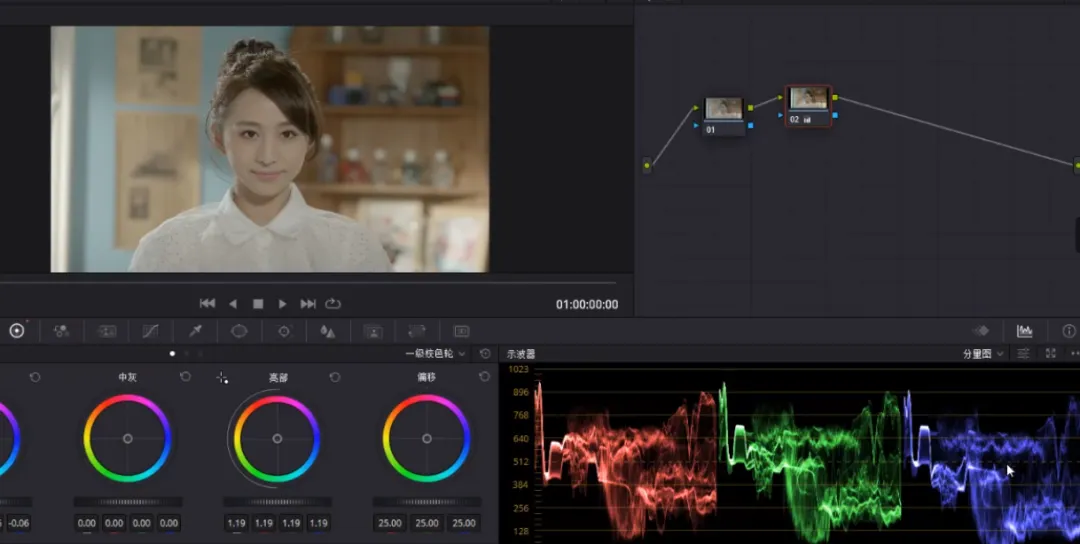Open the RGB Mixer palette
The height and width of the screenshot is (544, 1080).
(61, 331)
